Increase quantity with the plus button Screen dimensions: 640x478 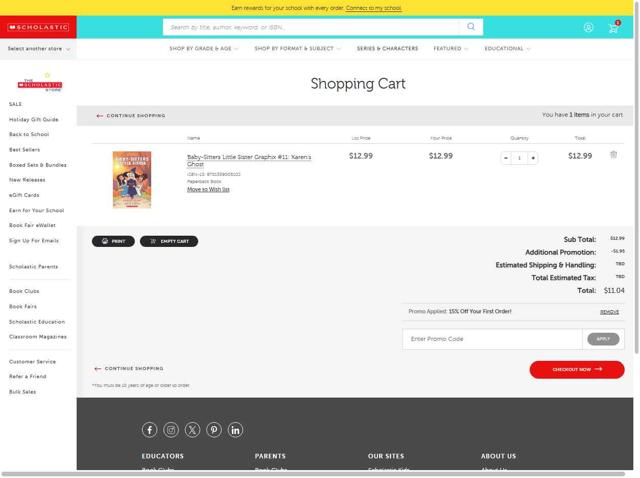click(x=533, y=158)
